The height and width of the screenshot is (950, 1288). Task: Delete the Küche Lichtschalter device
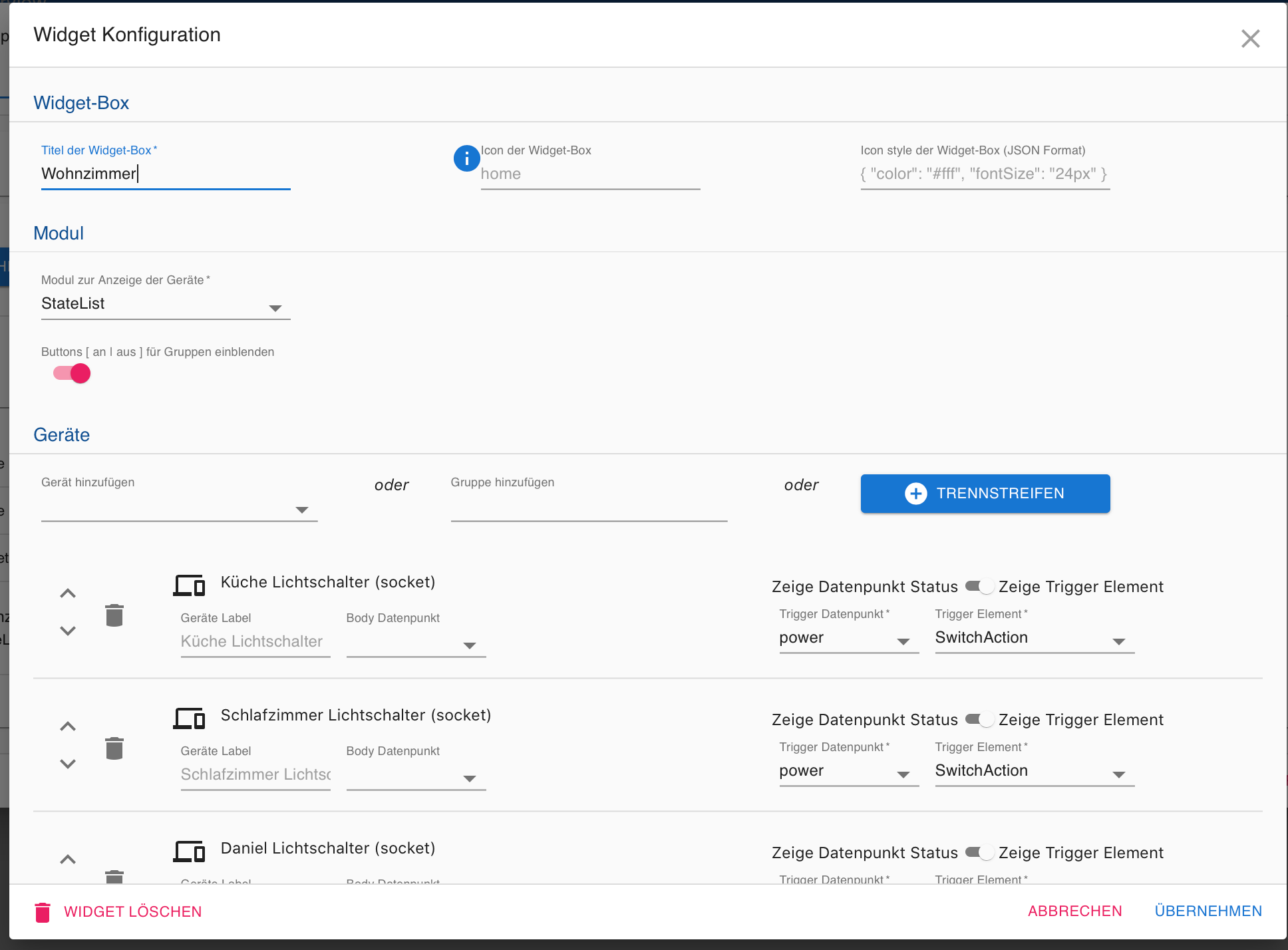pyautogui.click(x=114, y=615)
